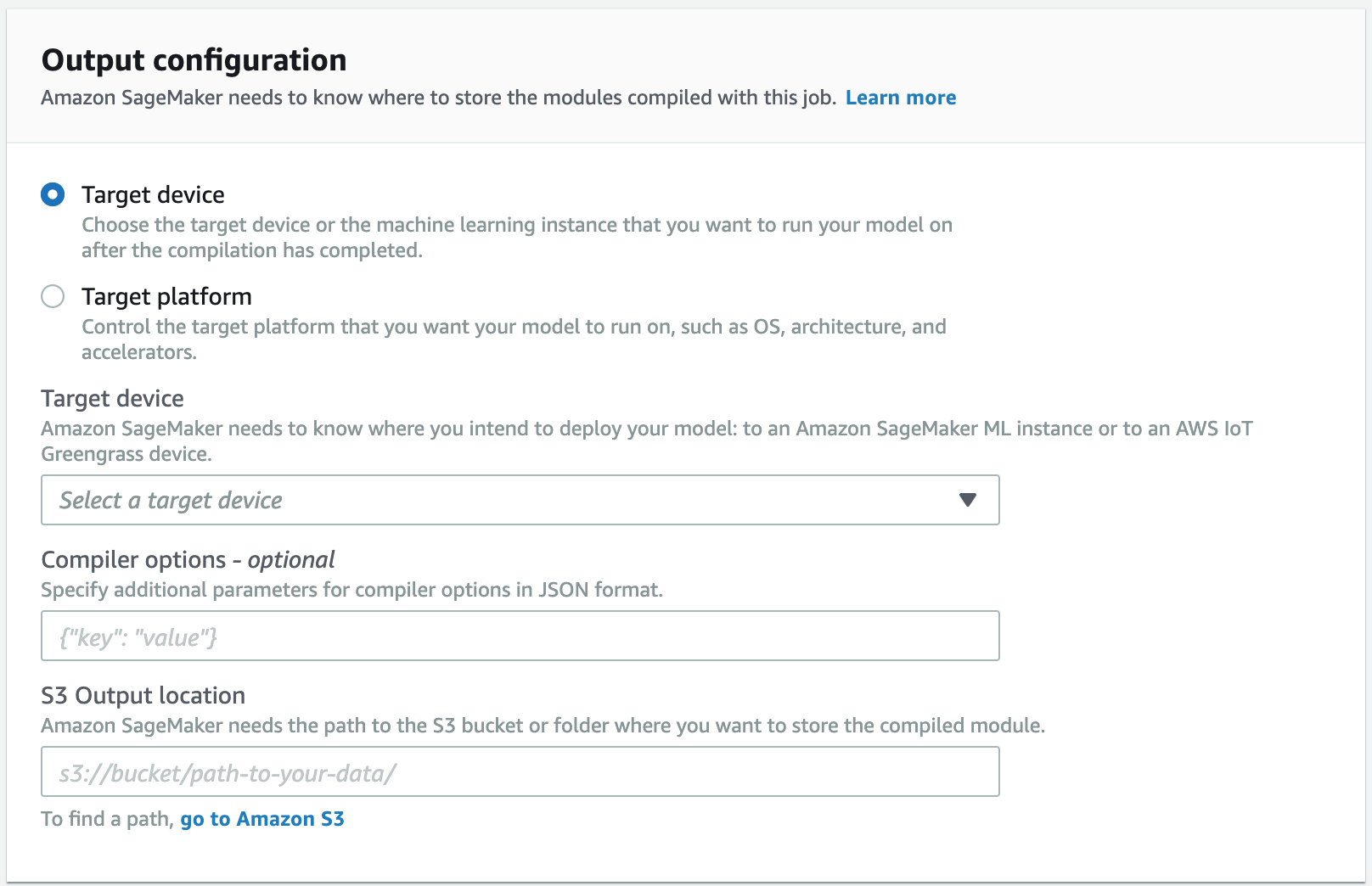Screen dimensions: 1372x886
Task: Select the 'Target device' radio button
Action: 53,194
